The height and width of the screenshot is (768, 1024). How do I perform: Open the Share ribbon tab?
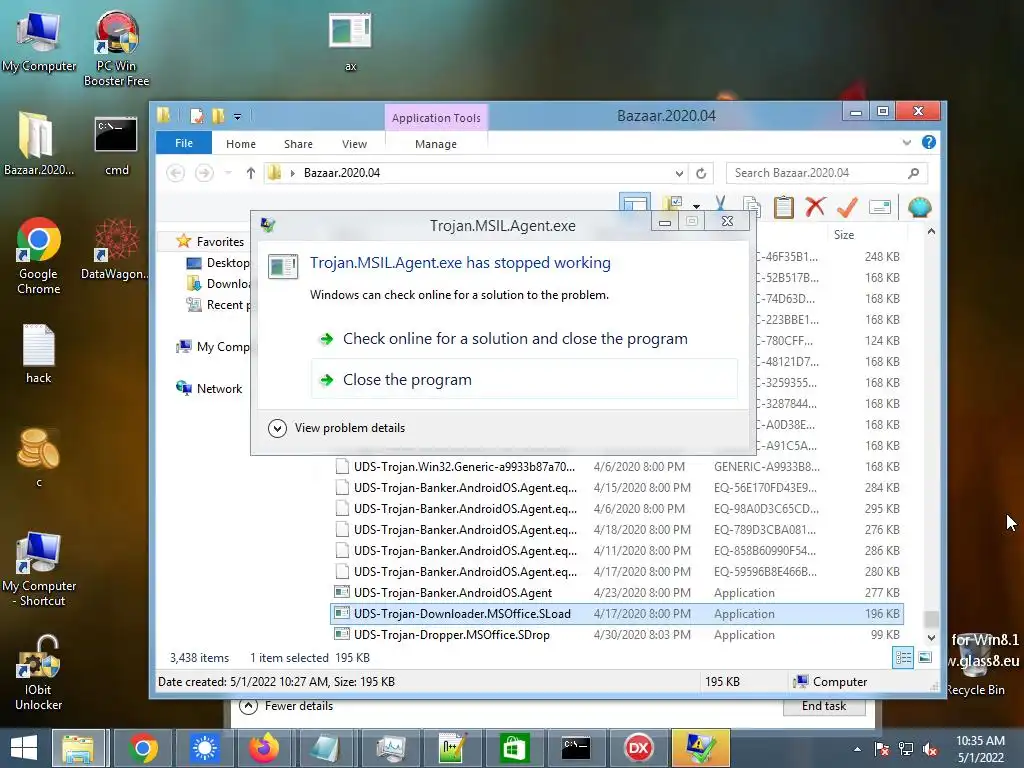click(298, 144)
